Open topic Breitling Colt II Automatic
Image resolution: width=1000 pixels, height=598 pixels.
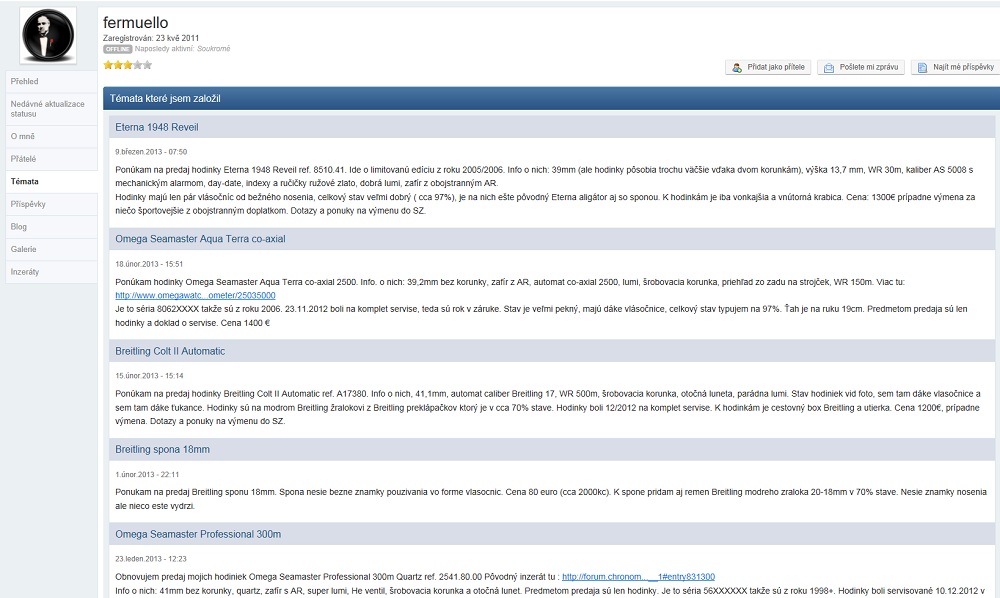[170, 351]
